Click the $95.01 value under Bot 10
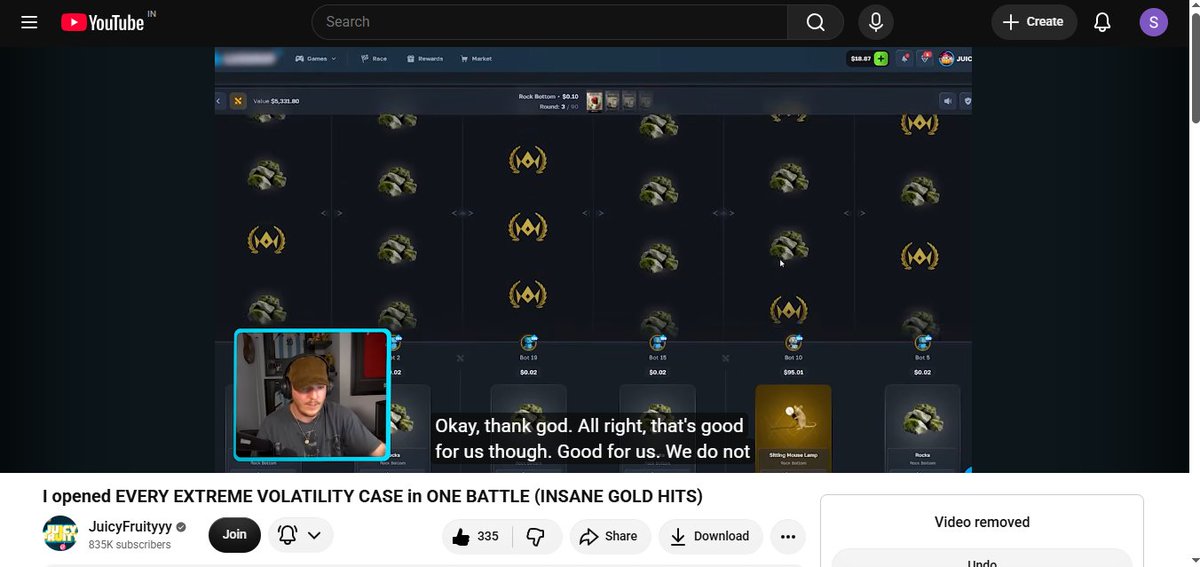 click(793, 372)
